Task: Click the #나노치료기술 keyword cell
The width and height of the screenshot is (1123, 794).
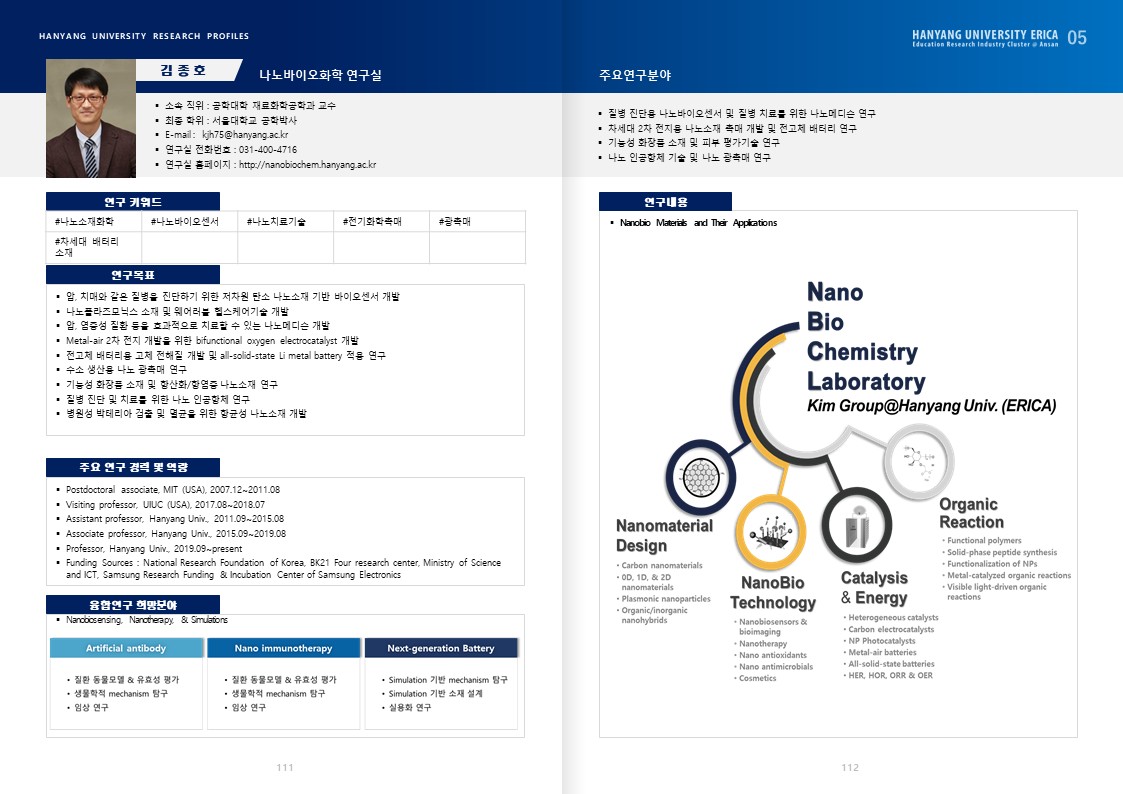Action: pos(286,222)
